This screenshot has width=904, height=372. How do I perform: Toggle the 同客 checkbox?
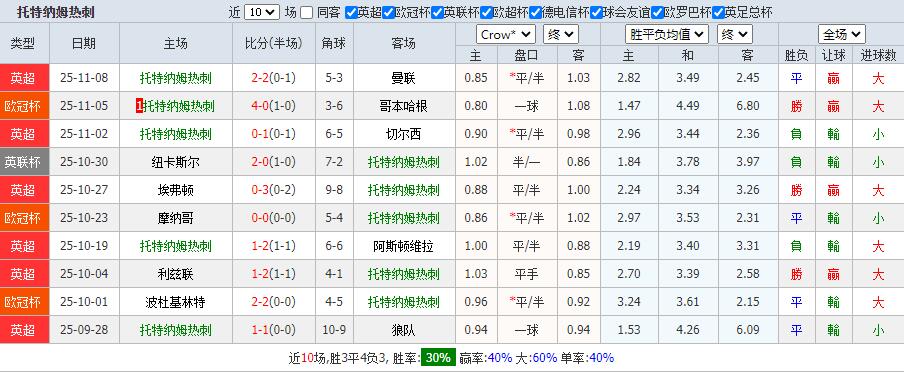point(307,13)
